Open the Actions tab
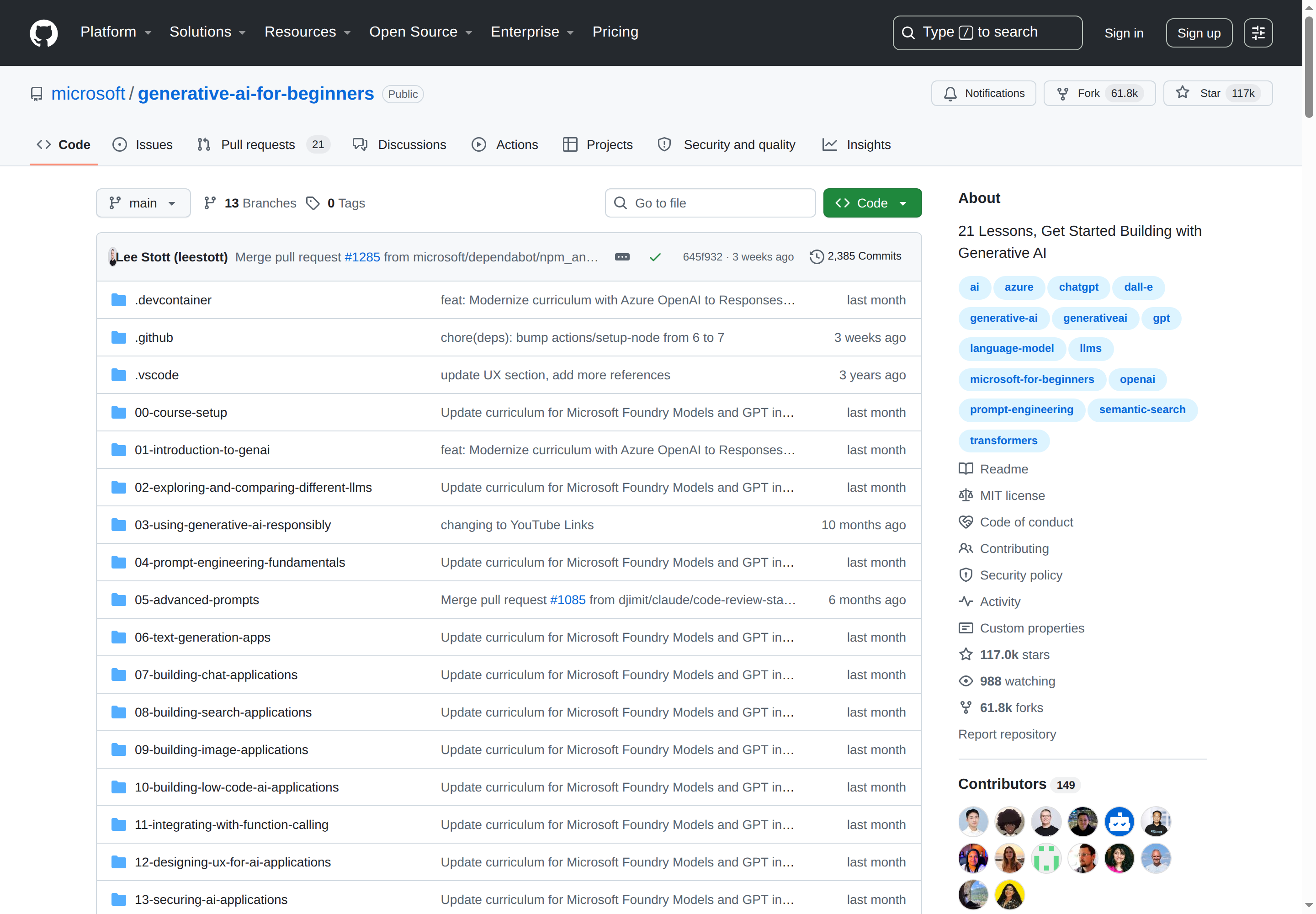The height and width of the screenshot is (914, 1316). [504, 145]
